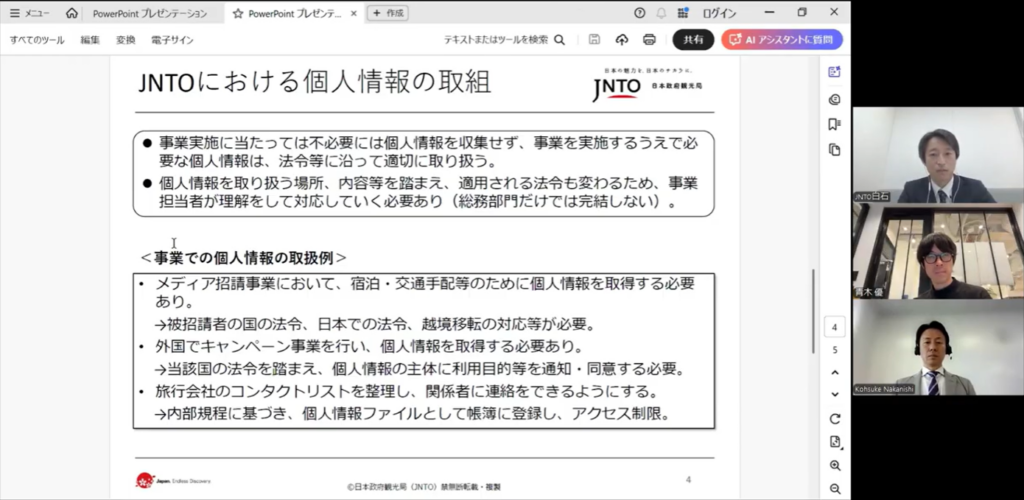Click the search field for text or tools

pos(503,40)
